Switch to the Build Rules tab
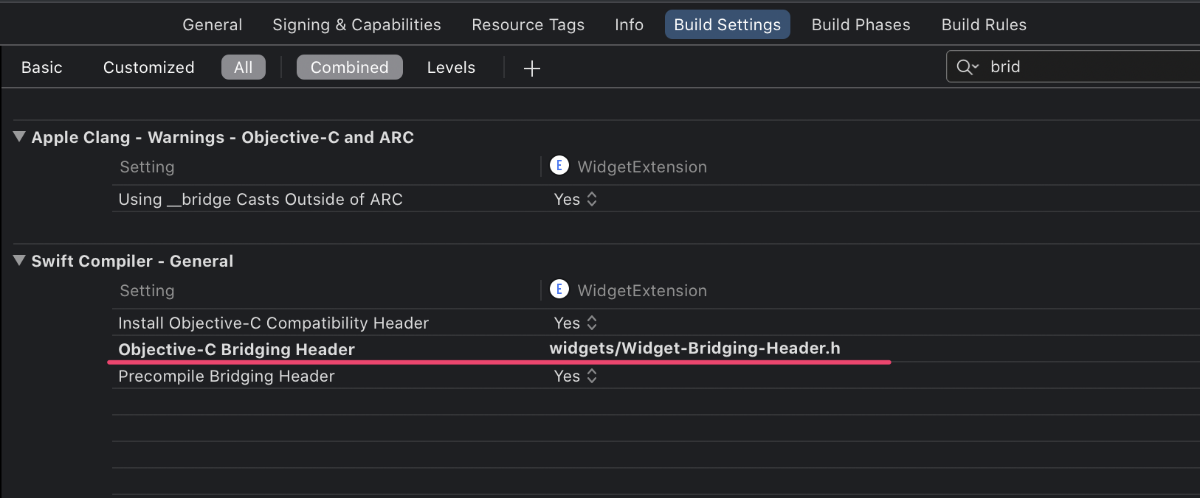The image size is (1200, 498). coord(984,25)
